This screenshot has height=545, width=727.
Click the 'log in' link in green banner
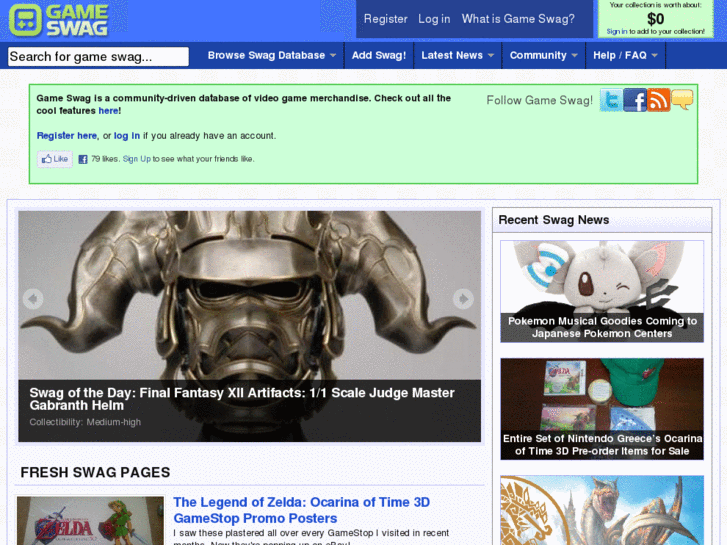(x=127, y=136)
